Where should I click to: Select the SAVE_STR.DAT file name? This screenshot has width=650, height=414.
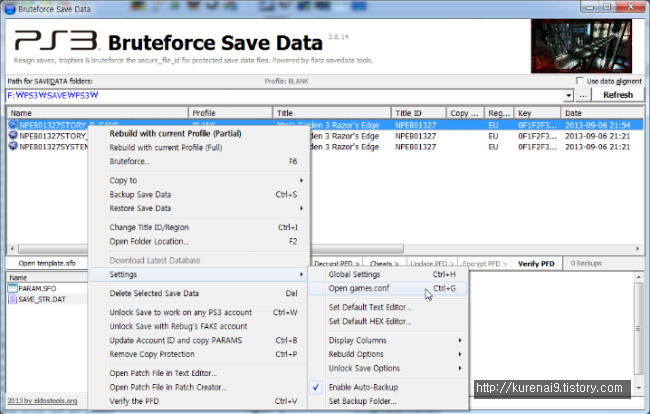(42, 299)
